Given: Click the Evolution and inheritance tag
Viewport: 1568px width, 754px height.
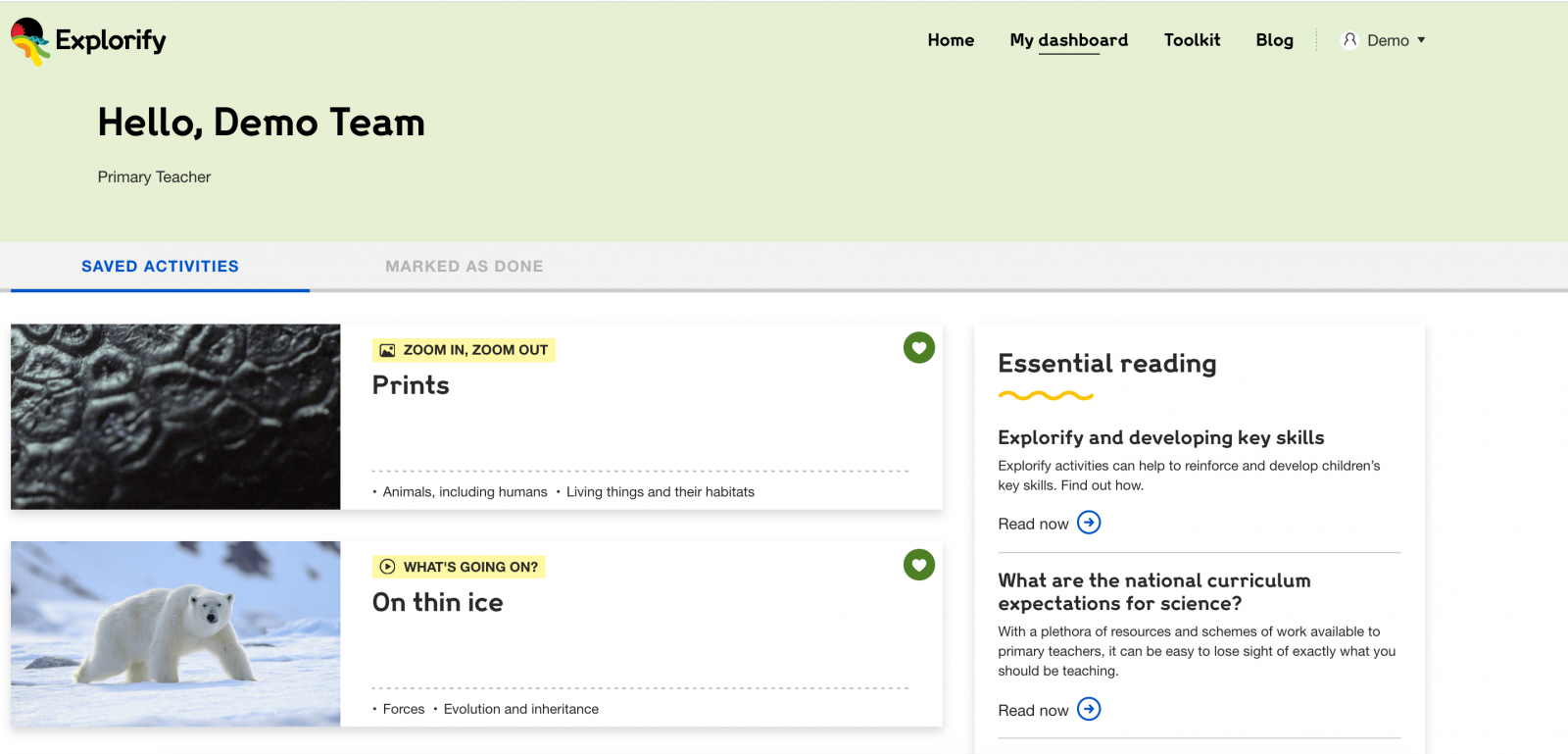Looking at the screenshot, I should pos(521,709).
